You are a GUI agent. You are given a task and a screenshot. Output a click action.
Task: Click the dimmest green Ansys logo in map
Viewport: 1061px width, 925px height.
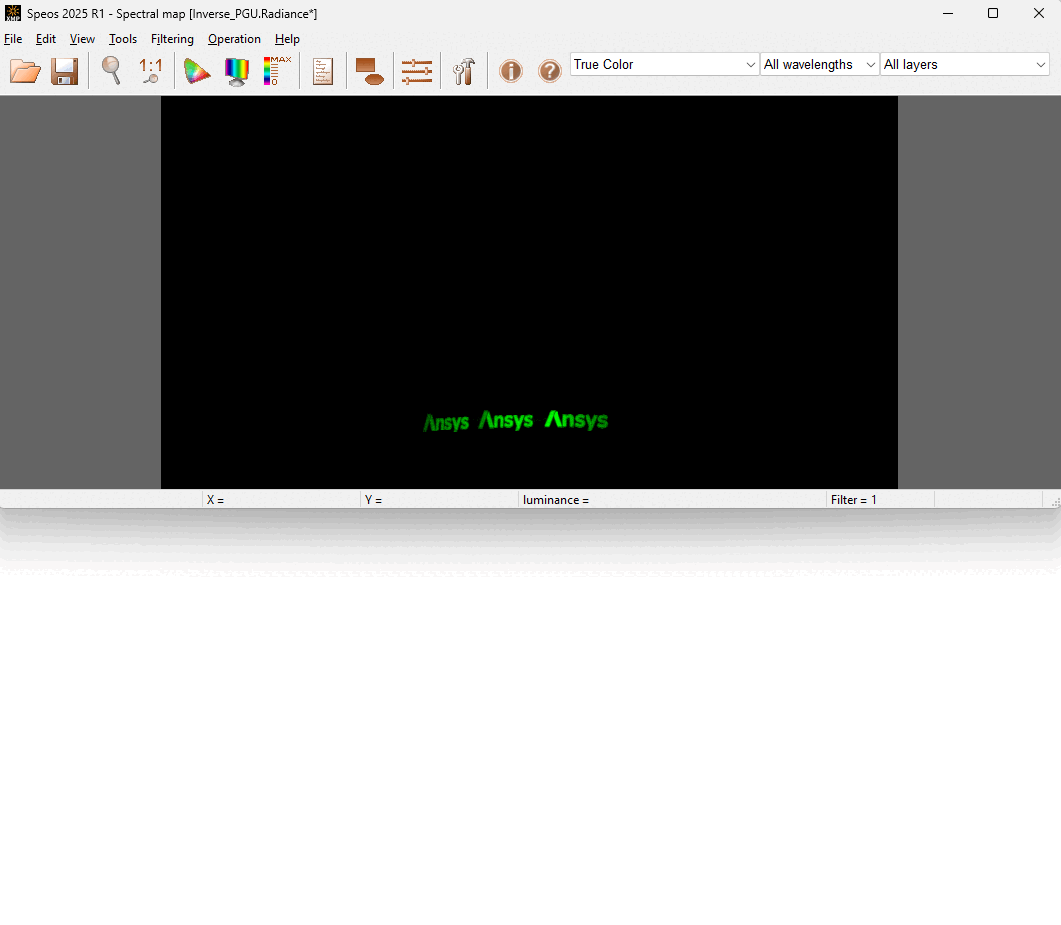tap(446, 423)
